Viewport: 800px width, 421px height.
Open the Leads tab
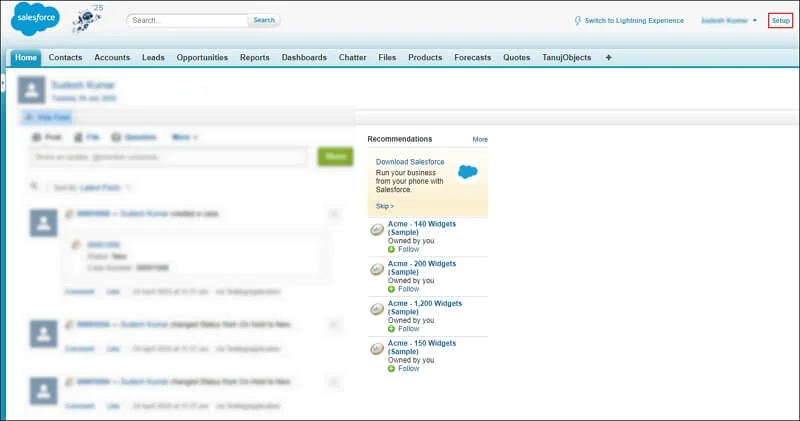point(153,58)
